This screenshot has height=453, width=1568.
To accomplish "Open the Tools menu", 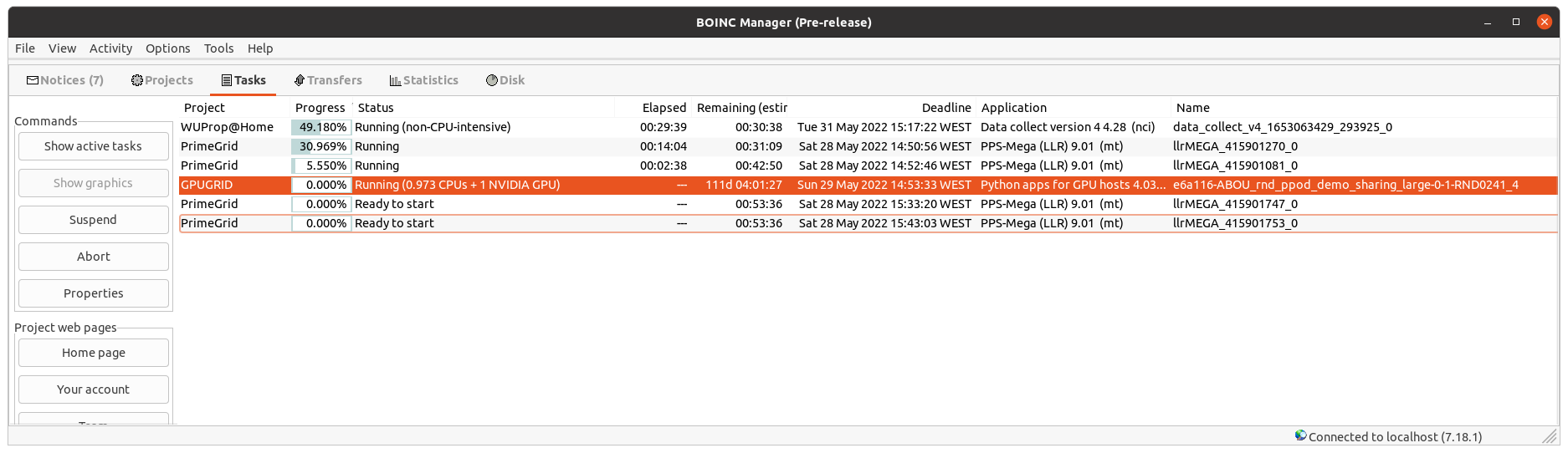I will click(x=218, y=48).
